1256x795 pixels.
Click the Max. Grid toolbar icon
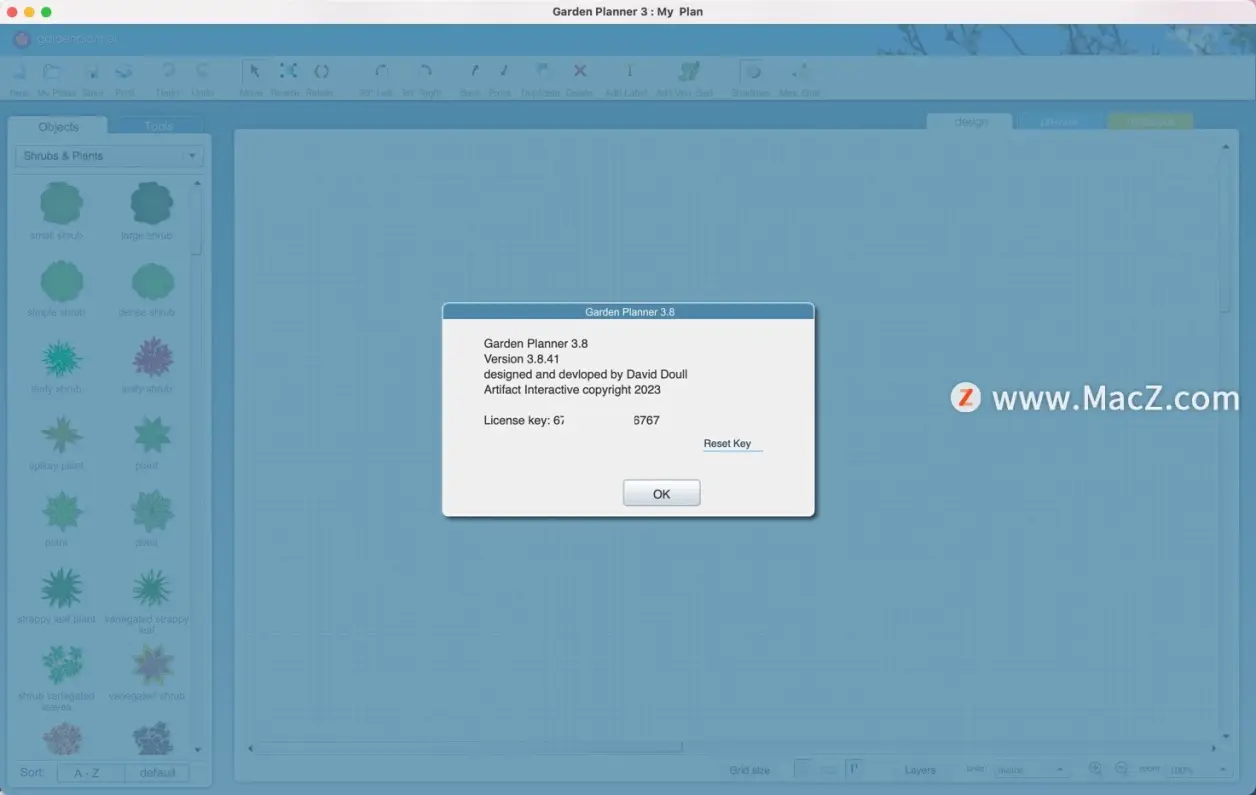click(x=800, y=72)
